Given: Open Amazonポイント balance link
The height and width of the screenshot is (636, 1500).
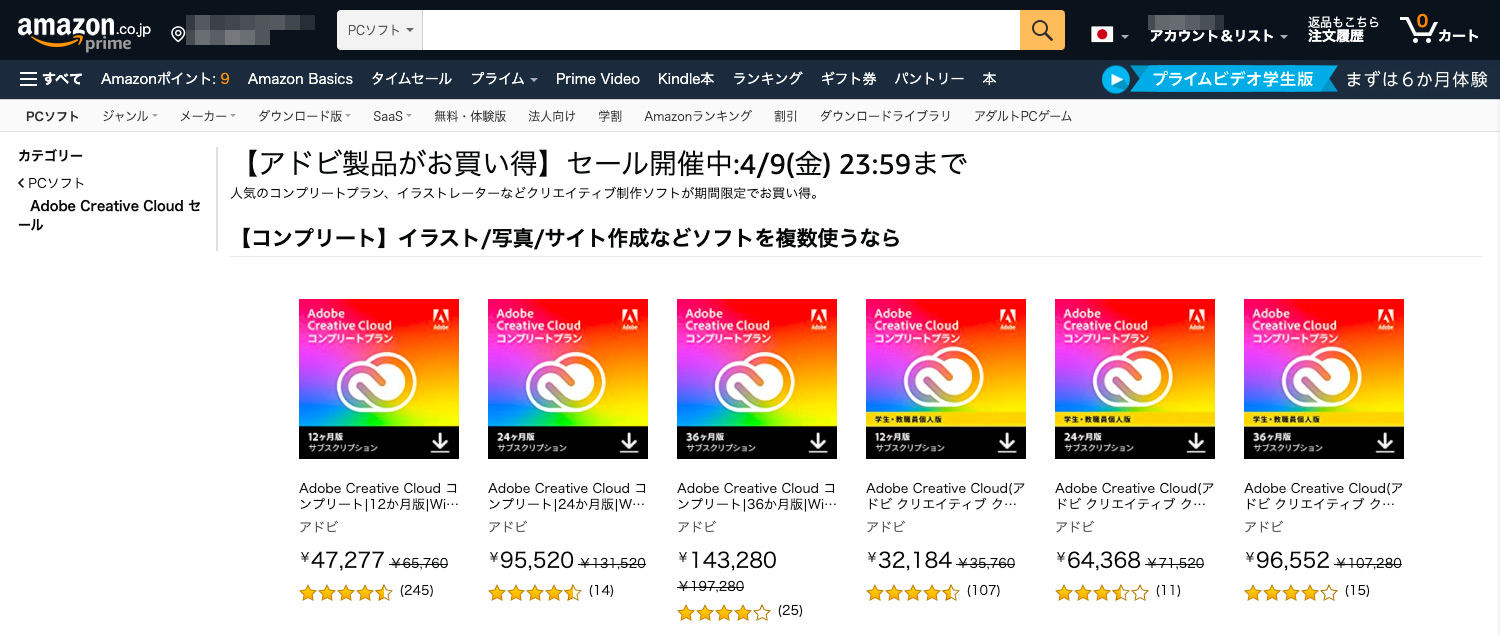Looking at the screenshot, I should [x=165, y=79].
